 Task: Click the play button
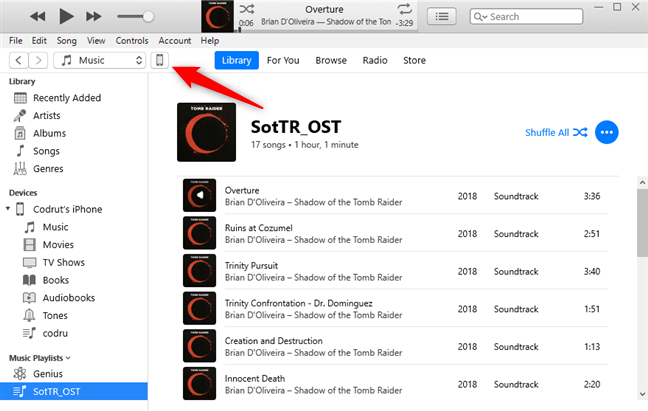pos(66,17)
